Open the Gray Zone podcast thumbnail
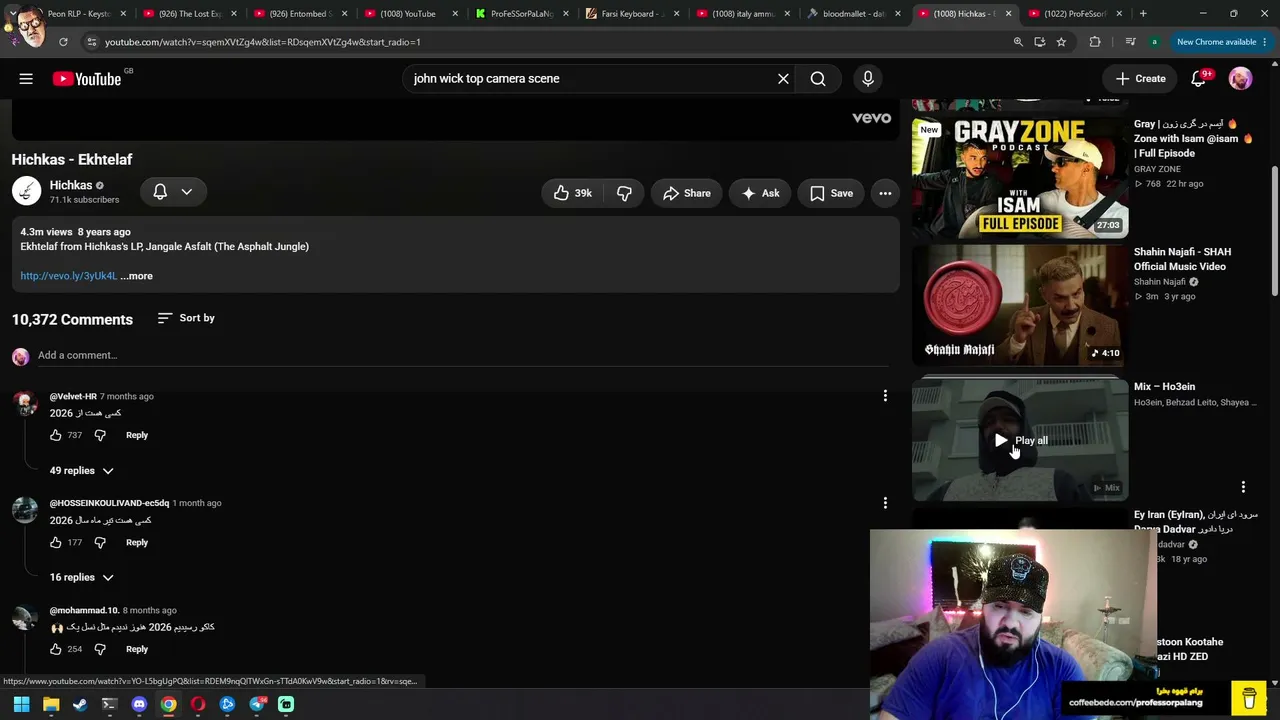 click(x=1020, y=178)
